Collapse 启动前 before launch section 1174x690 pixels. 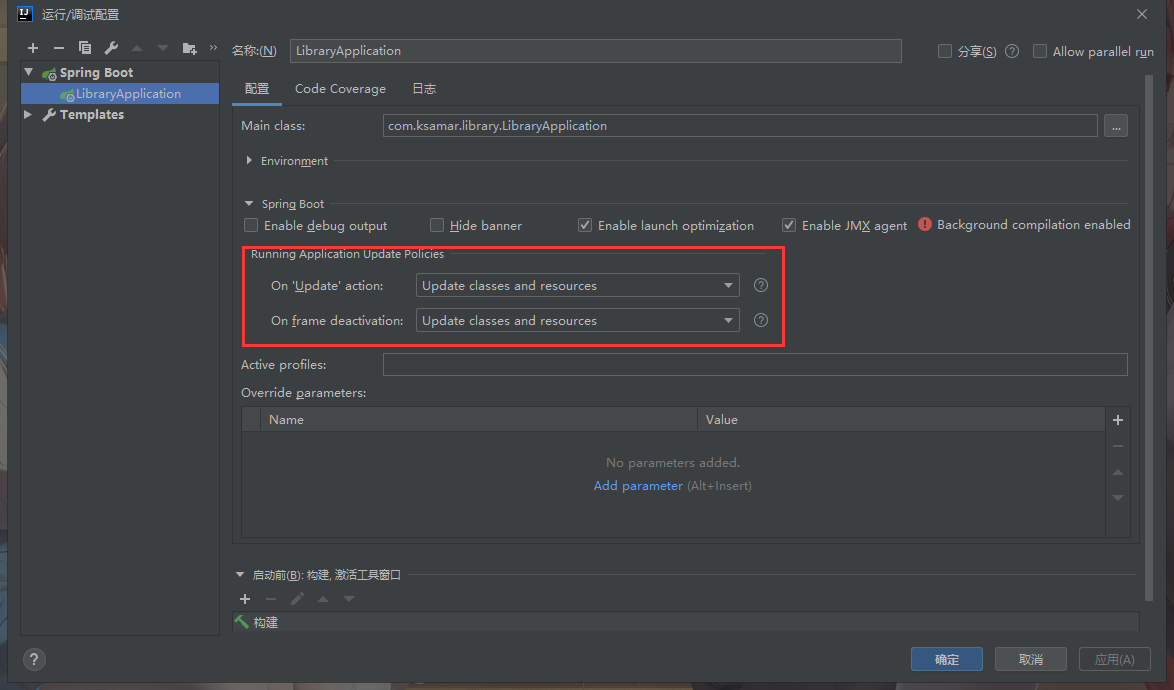tap(240, 575)
